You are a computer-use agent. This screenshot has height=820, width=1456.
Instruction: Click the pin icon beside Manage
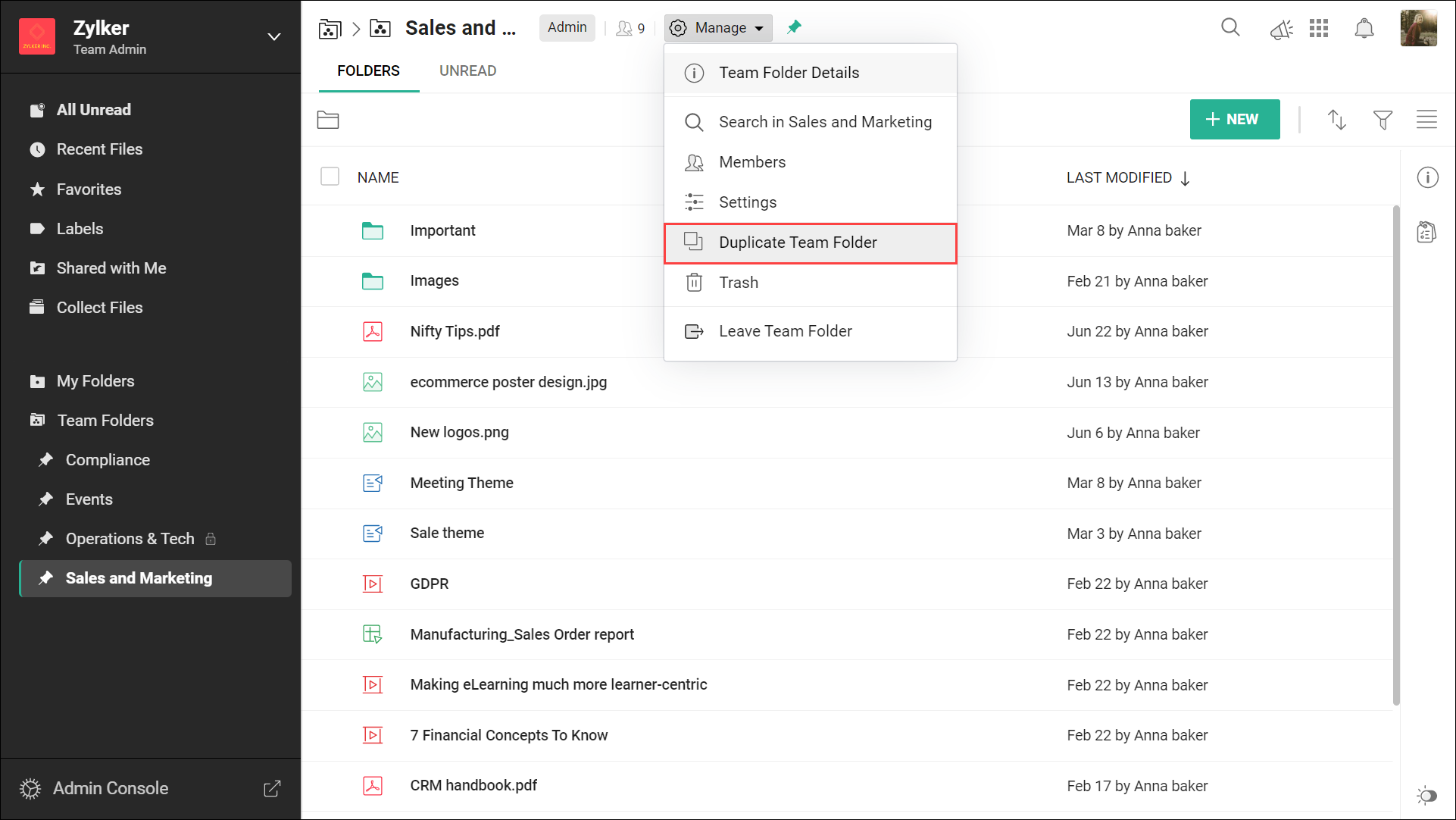click(794, 27)
